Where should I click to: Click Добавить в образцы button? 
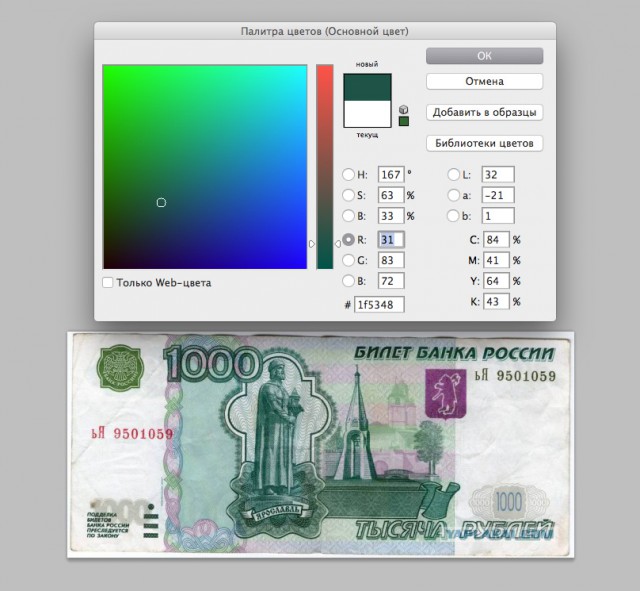point(484,112)
